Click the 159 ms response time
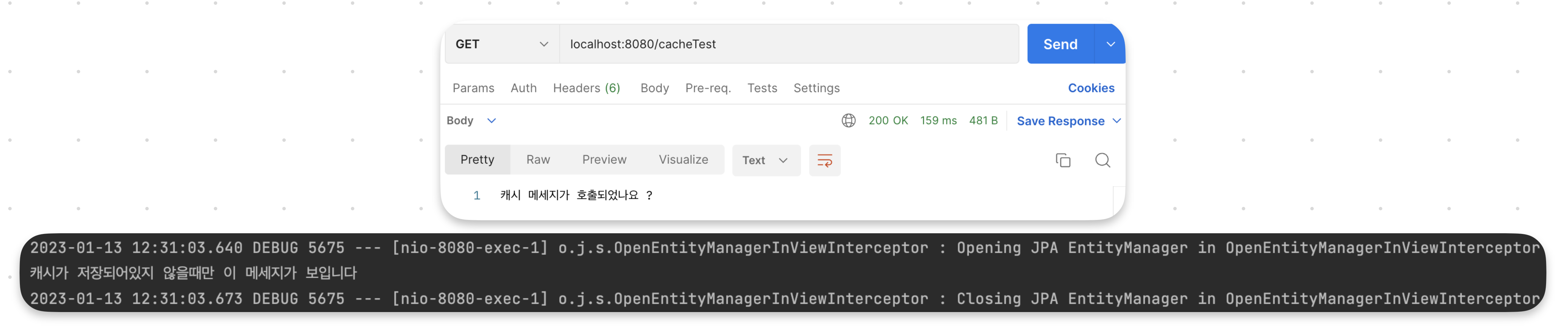This screenshot has width=1568, height=335. click(x=938, y=120)
